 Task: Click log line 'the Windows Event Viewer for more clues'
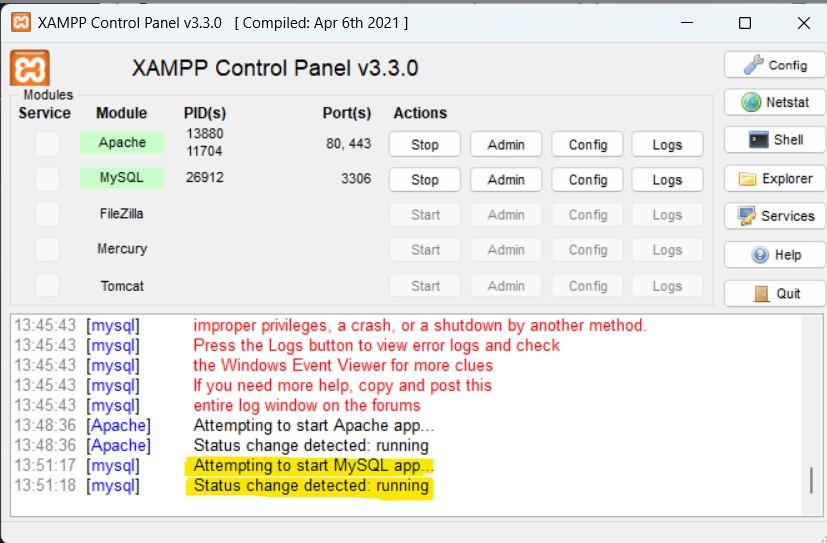(343, 365)
